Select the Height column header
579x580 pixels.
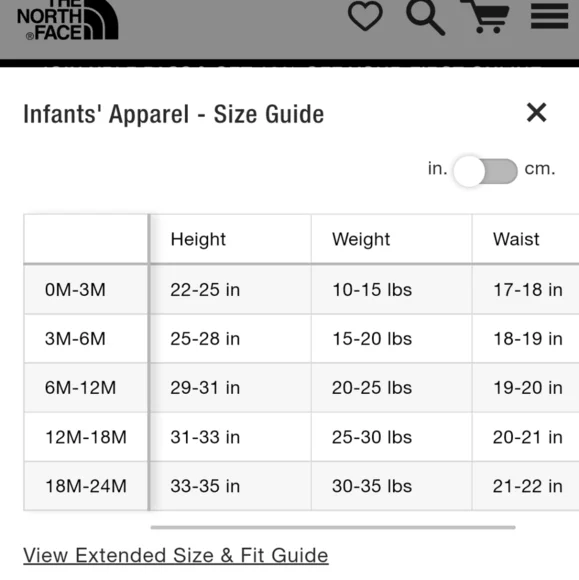[x=198, y=239]
